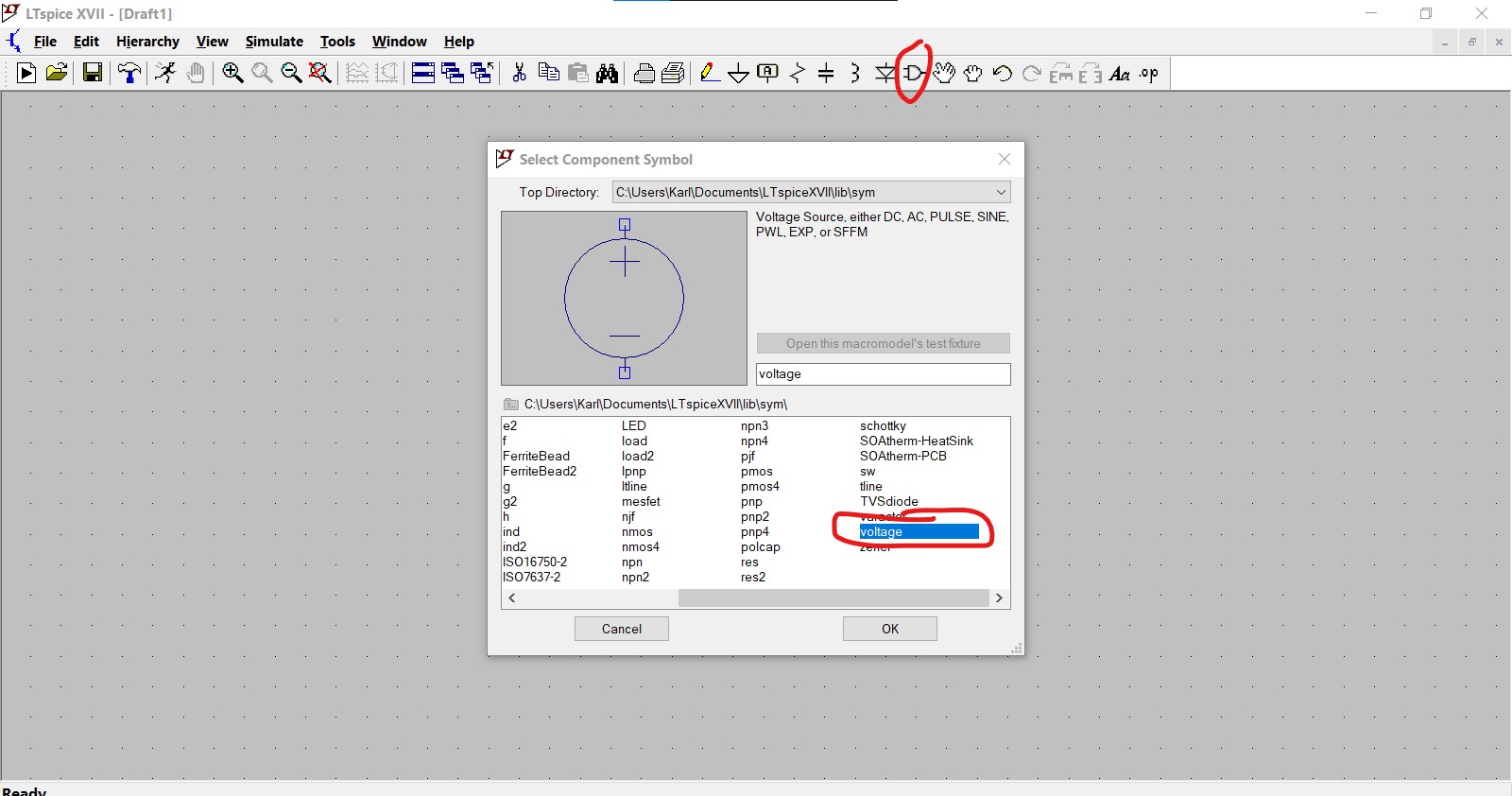Screen dimensions: 1512x796
Task: Select 'LED' in the component list
Action: pyautogui.click(x=634, y=426)
